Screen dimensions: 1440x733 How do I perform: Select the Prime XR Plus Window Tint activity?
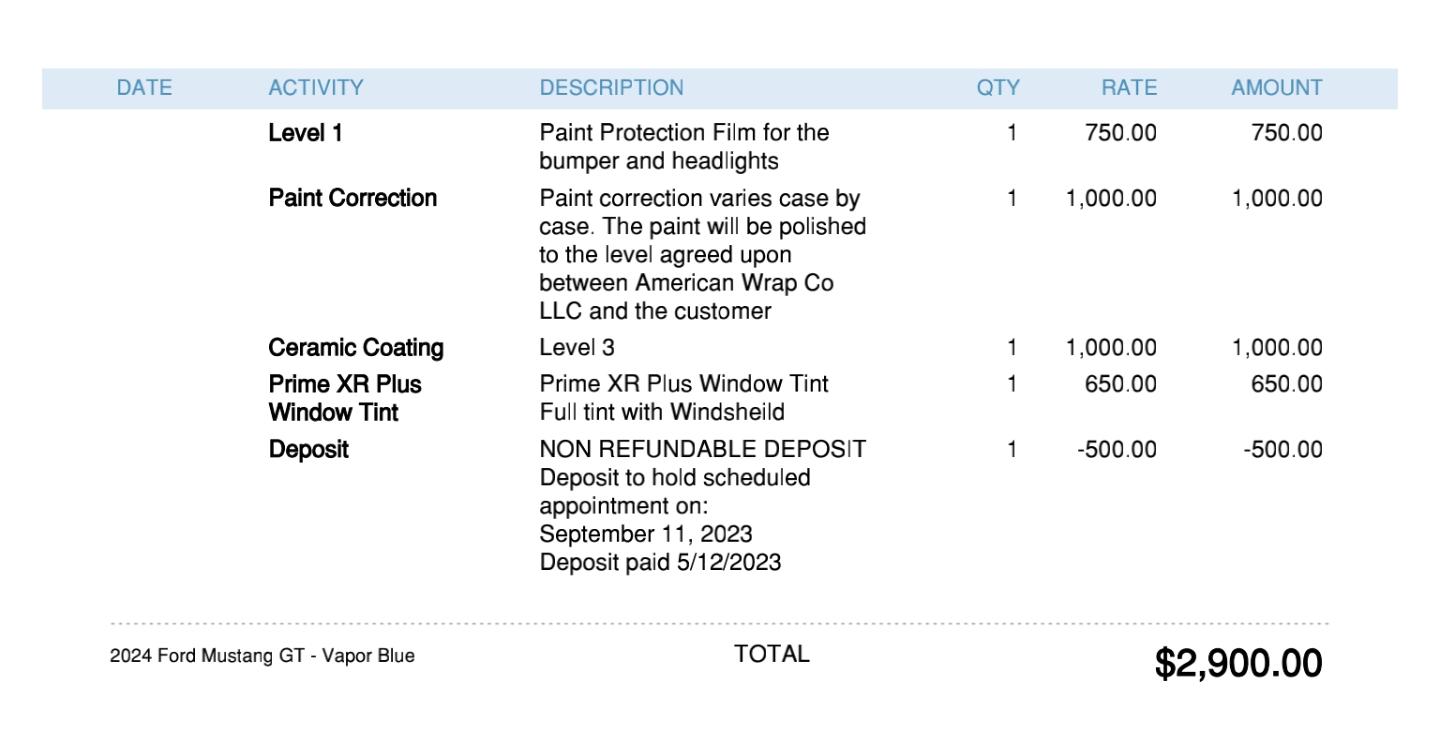pyautogui.click(x=345, y=398)
